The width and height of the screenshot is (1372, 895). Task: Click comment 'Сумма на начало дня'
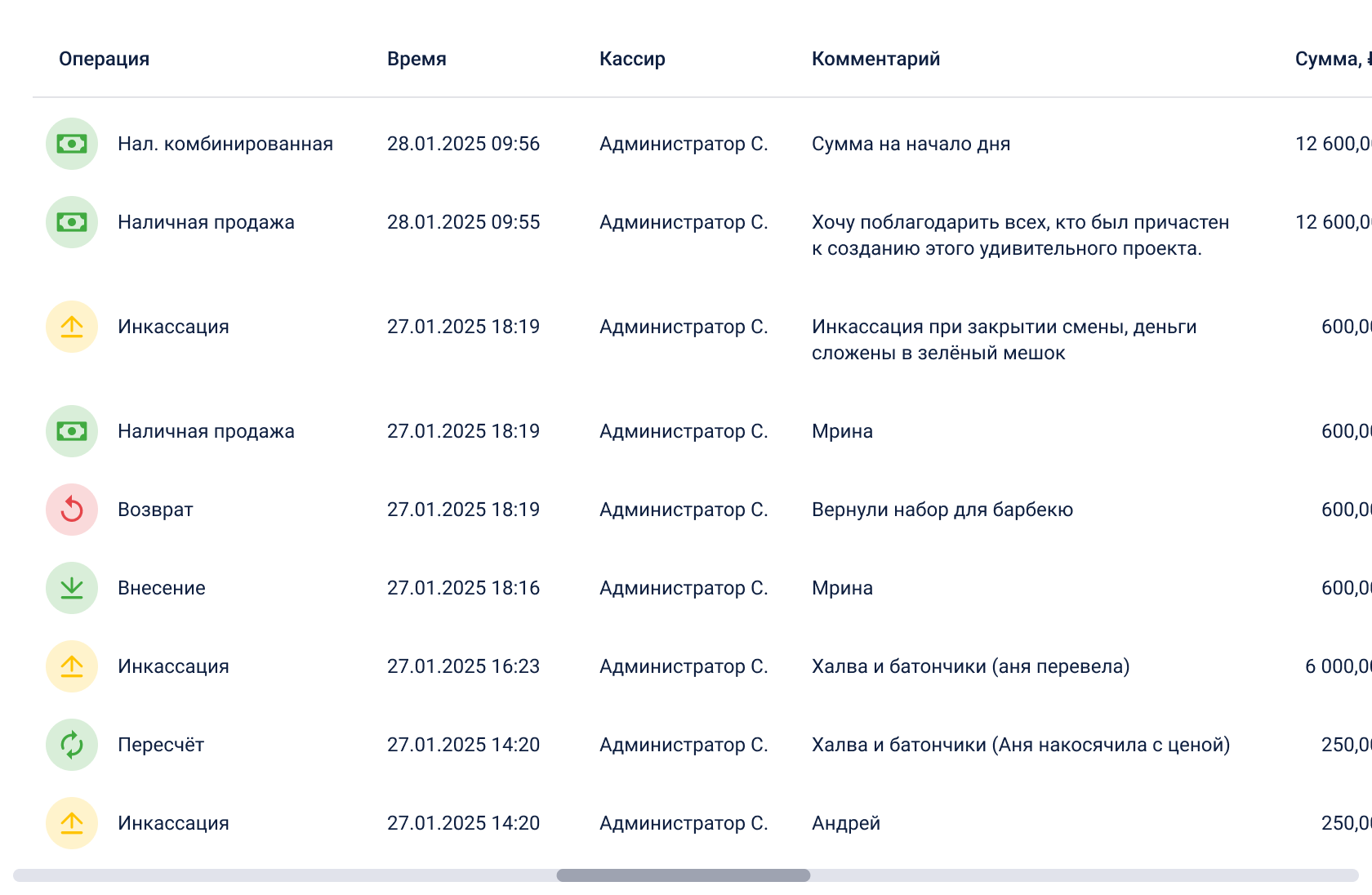pos(911,144)
